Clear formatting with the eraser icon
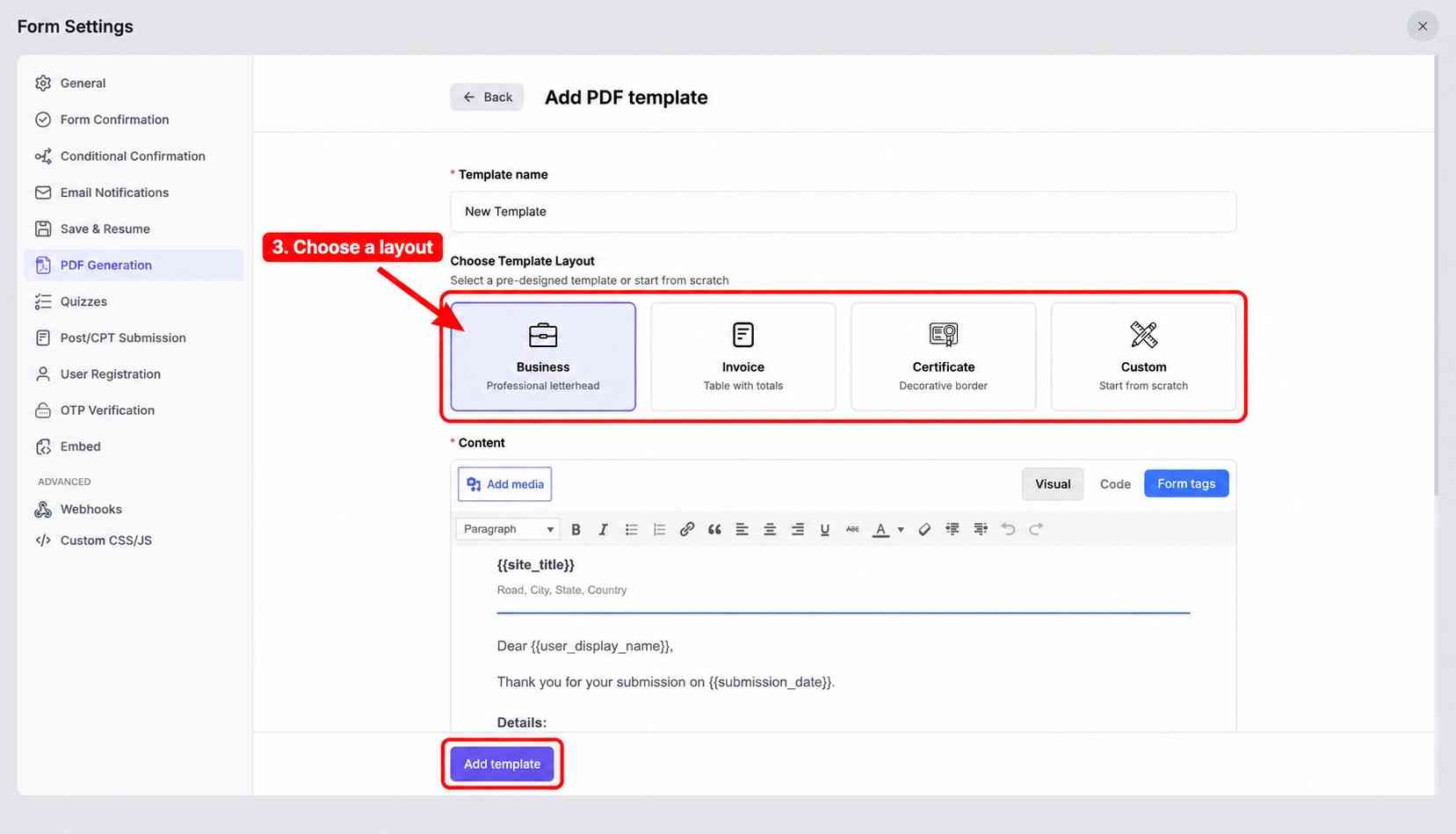The image size is (1456, 834). pos(924,529)
